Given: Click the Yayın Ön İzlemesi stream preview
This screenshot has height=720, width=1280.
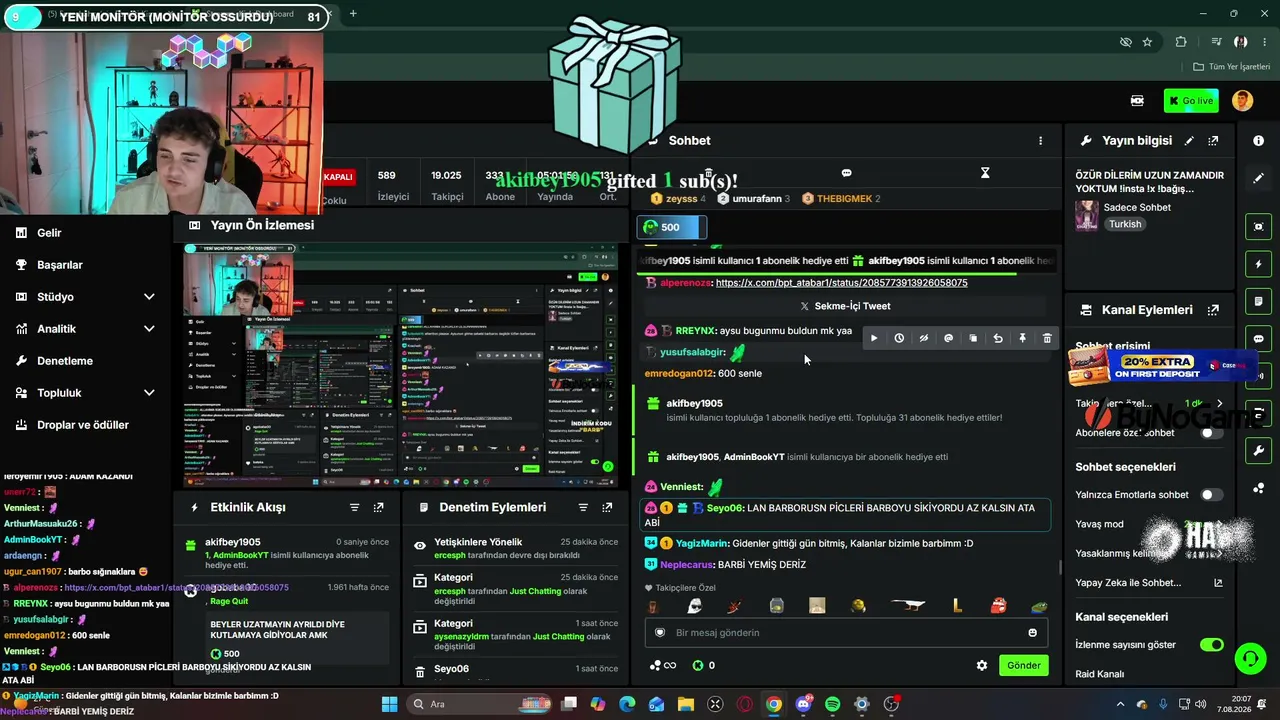Looking at the screenshot, I should [401, 366].
